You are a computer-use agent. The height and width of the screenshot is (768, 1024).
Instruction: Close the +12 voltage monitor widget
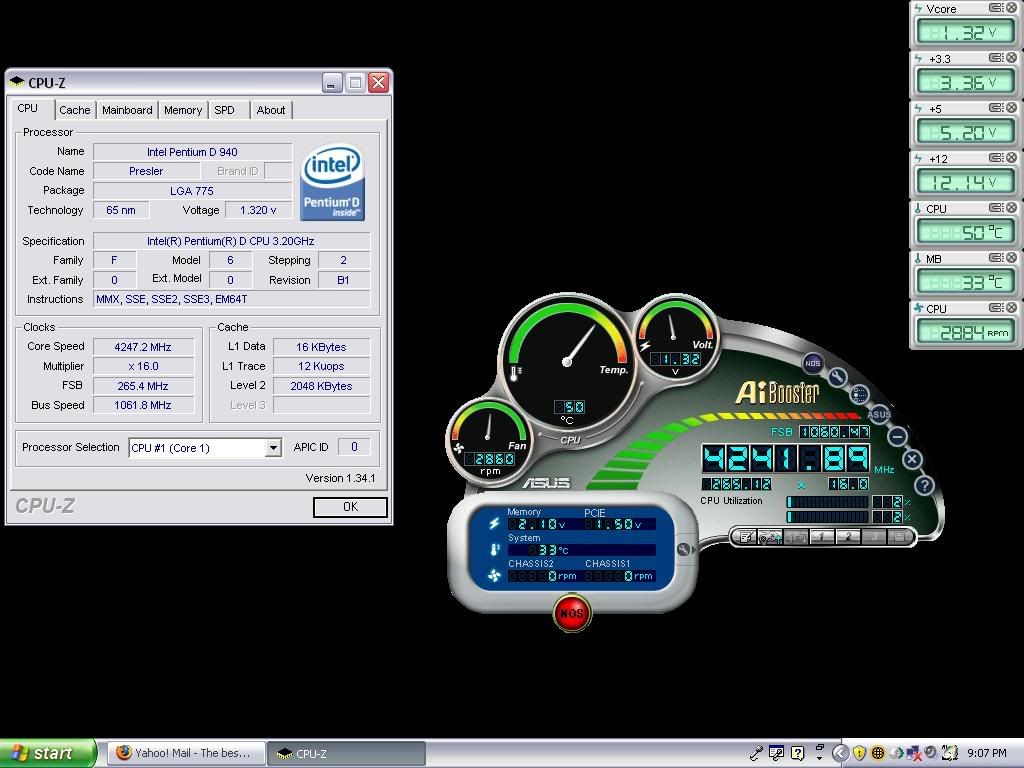pos(1011,157)
